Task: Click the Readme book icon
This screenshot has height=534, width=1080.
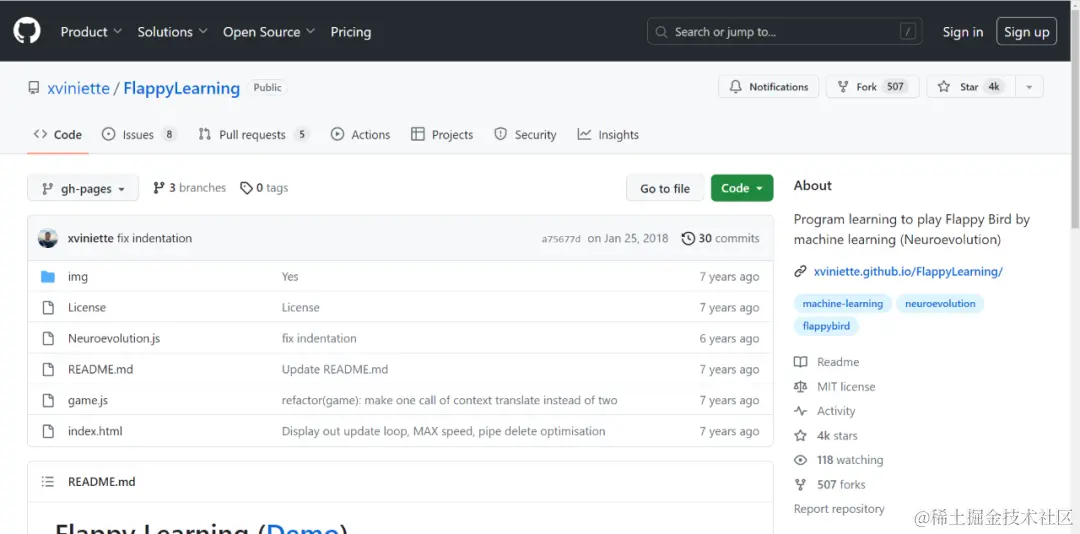Action: tap(800, 362)
